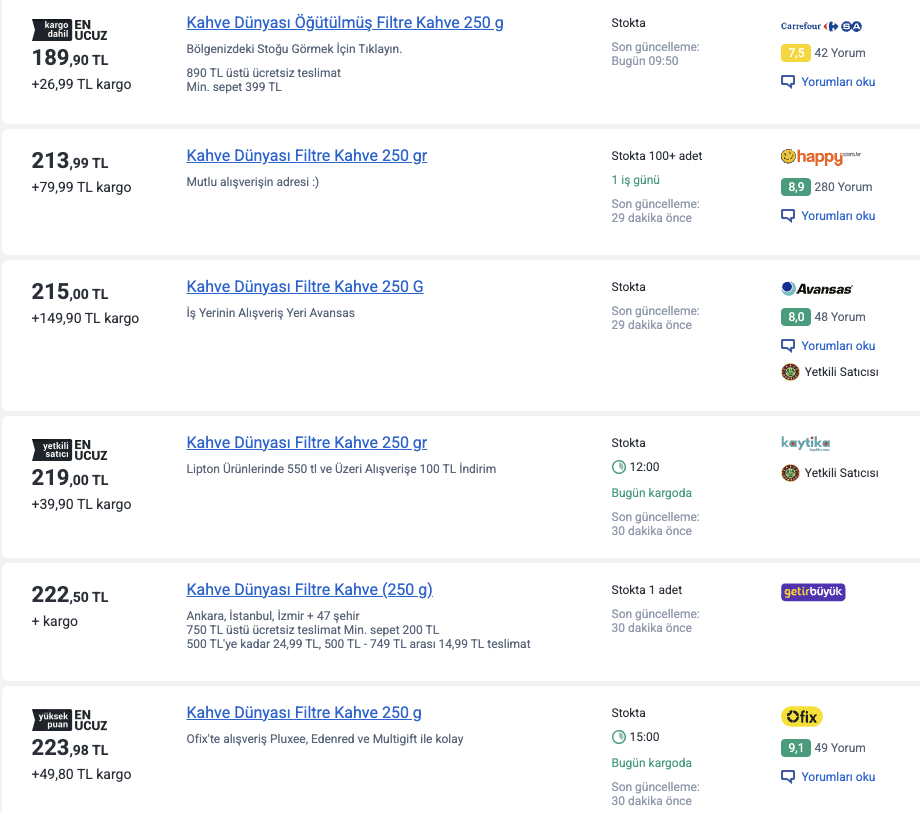Click the 7,5 rating badge for Carrefour
920x813 pixels.
tap(795, 53)
